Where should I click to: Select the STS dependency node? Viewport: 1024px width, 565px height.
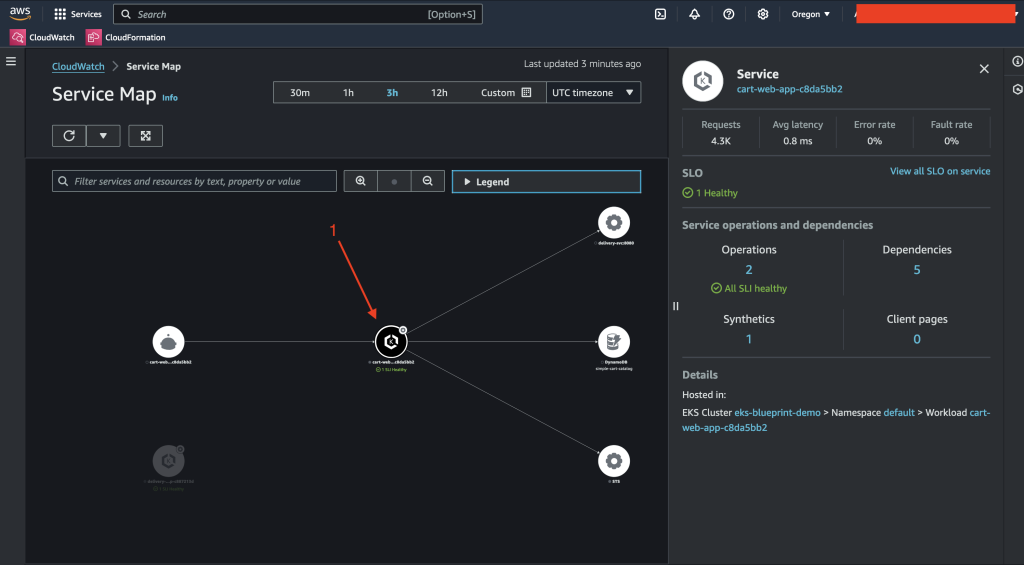click(614, 461)
